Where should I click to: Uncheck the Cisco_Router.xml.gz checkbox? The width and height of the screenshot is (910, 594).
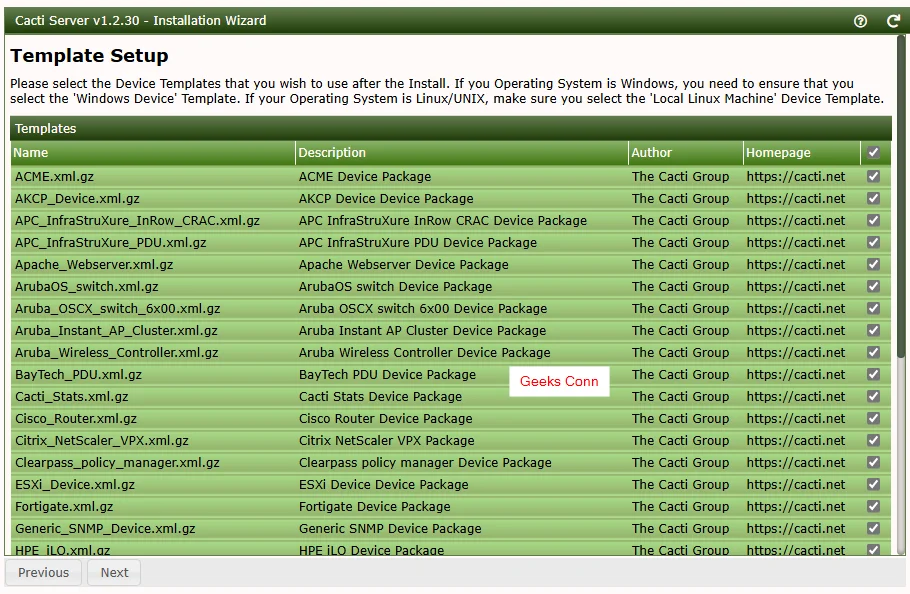point(873,418)
